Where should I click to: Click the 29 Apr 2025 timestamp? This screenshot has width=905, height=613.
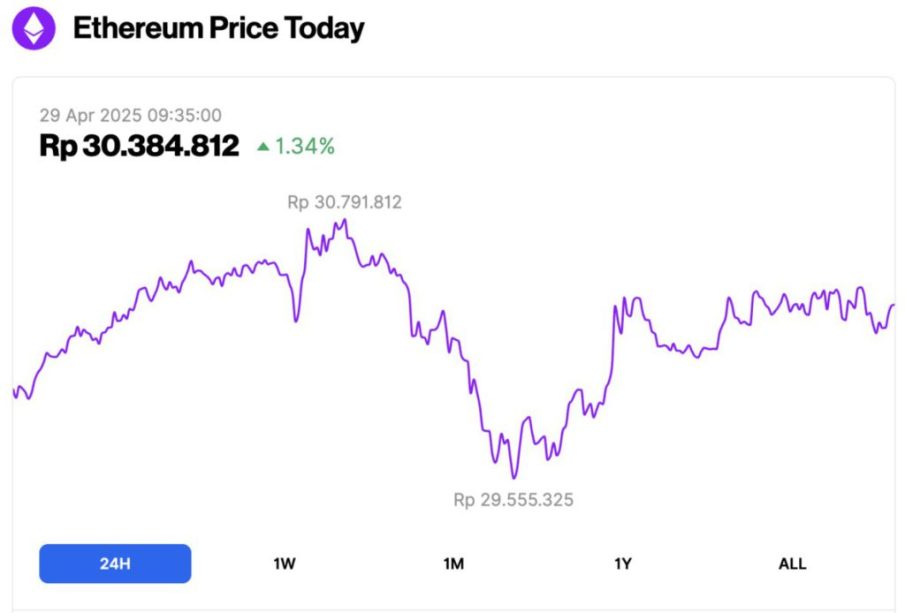(130, 116)
